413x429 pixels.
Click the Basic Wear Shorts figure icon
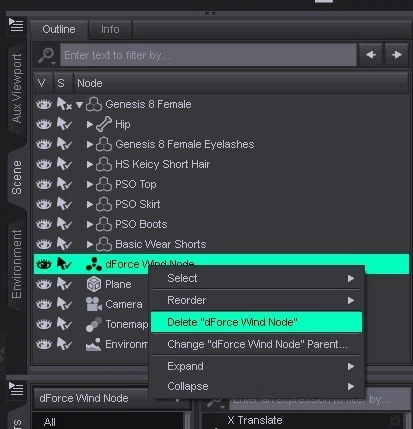104,244
